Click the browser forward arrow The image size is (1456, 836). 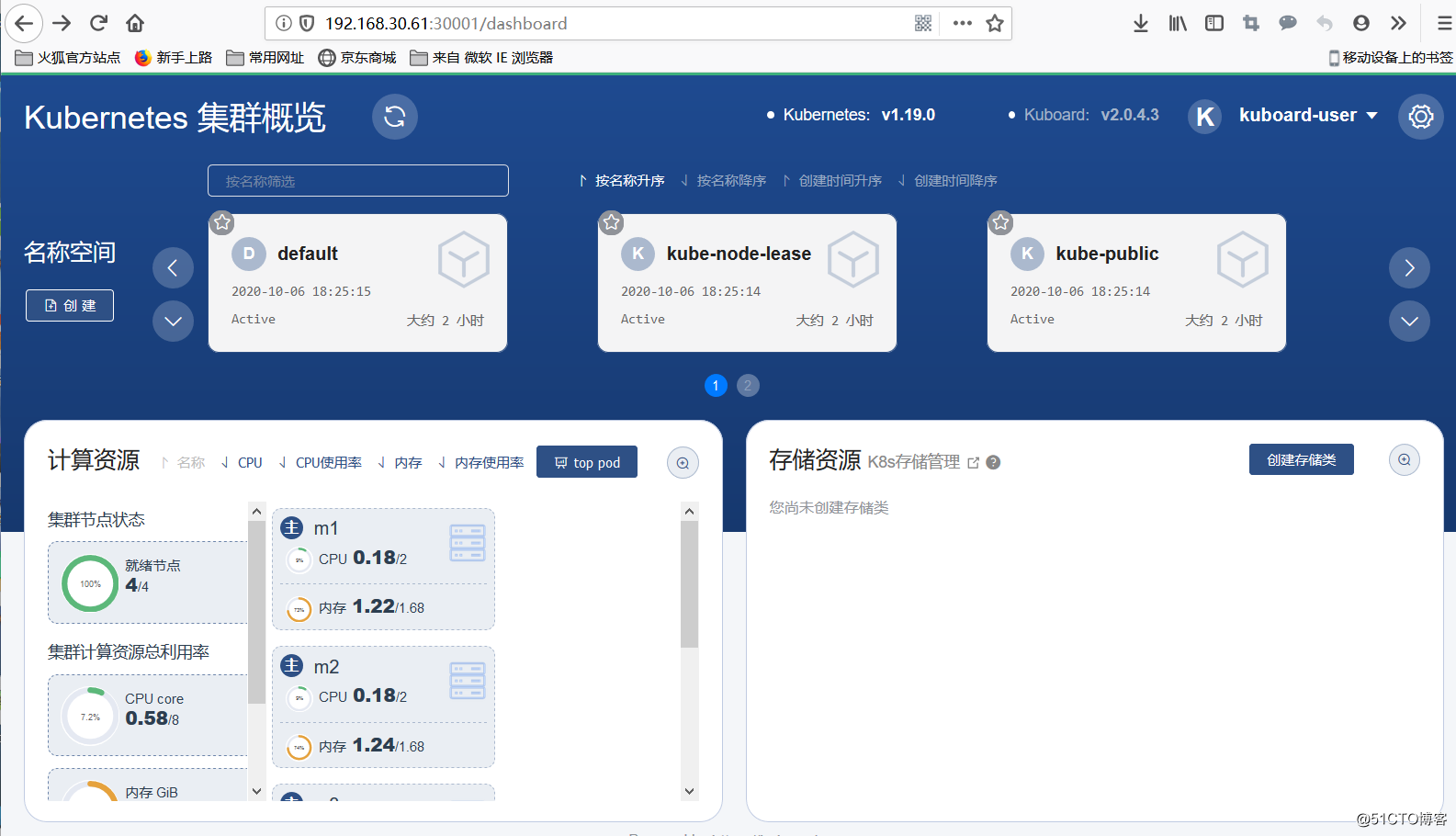click(x=62, y=23)
